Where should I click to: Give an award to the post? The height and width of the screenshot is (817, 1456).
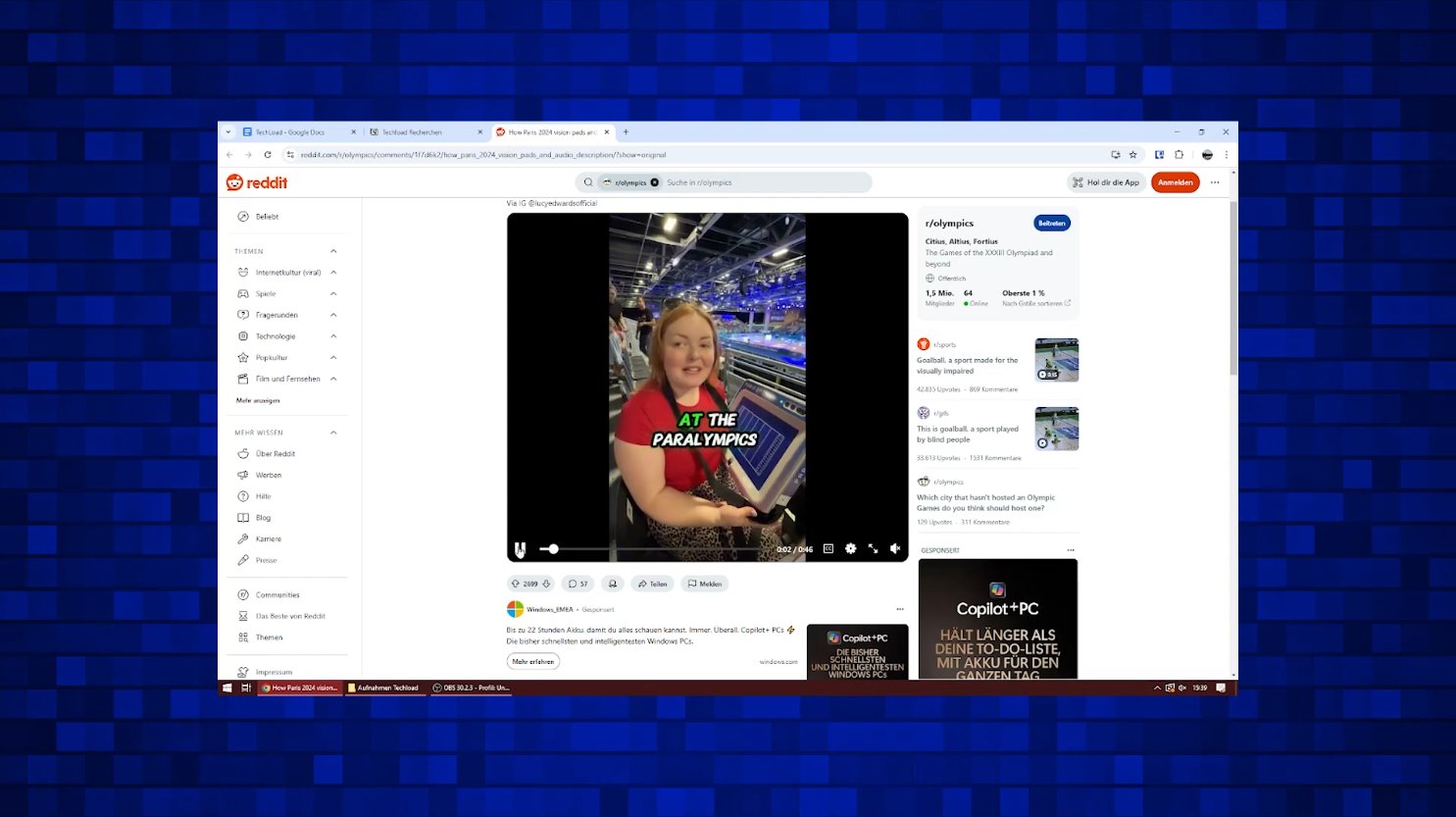613,584
